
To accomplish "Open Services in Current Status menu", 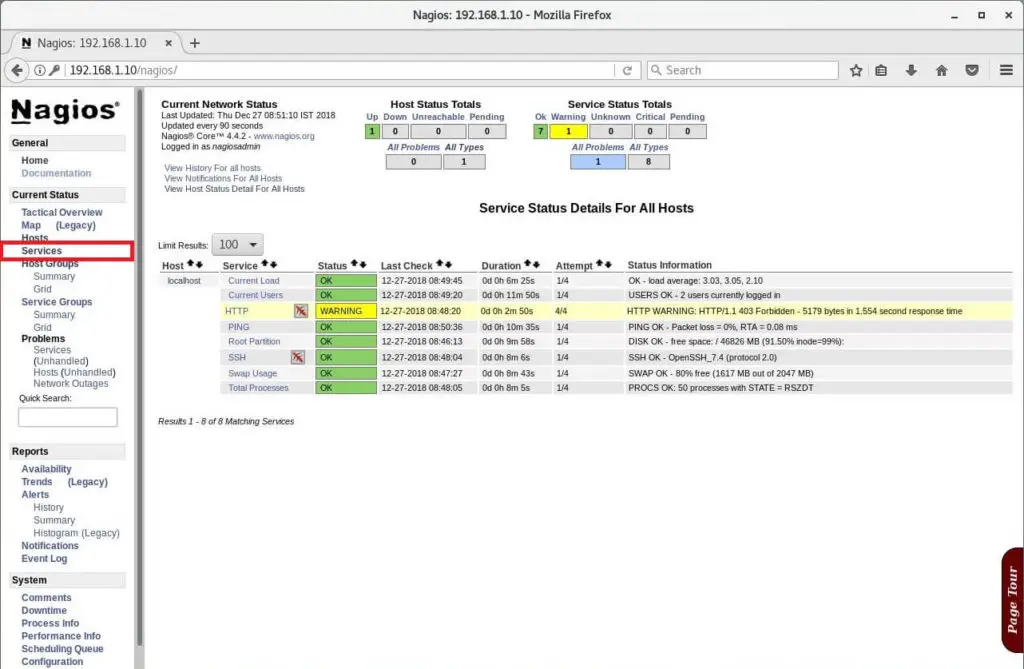I will click(x=42, y=251).
